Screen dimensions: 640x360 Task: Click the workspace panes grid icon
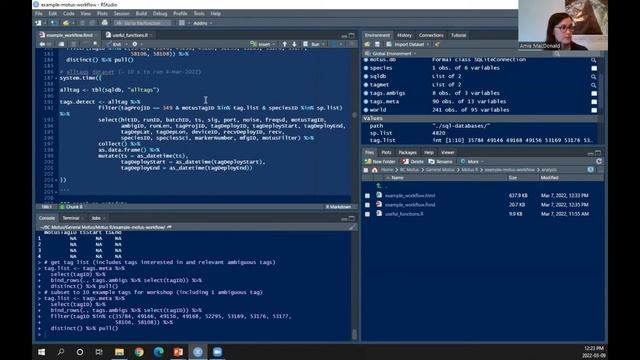(x=182, y=23)
